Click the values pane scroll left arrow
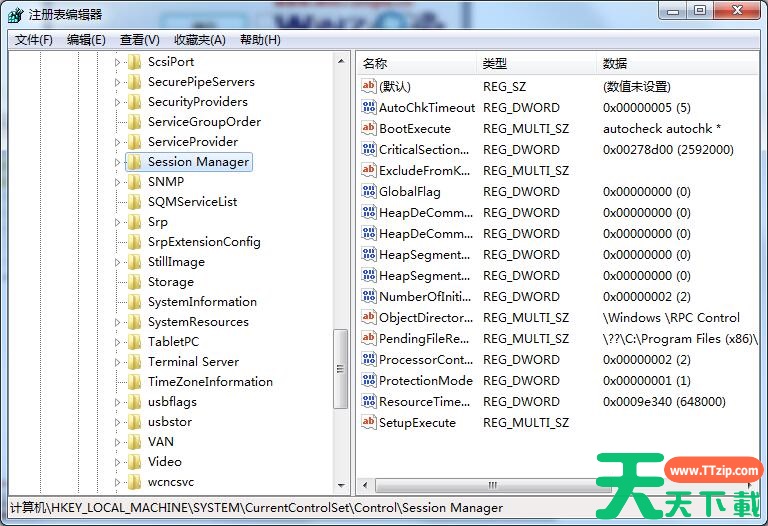Image resolution: width=768 pixels, height=526 pixels. (x=365, y=485)
